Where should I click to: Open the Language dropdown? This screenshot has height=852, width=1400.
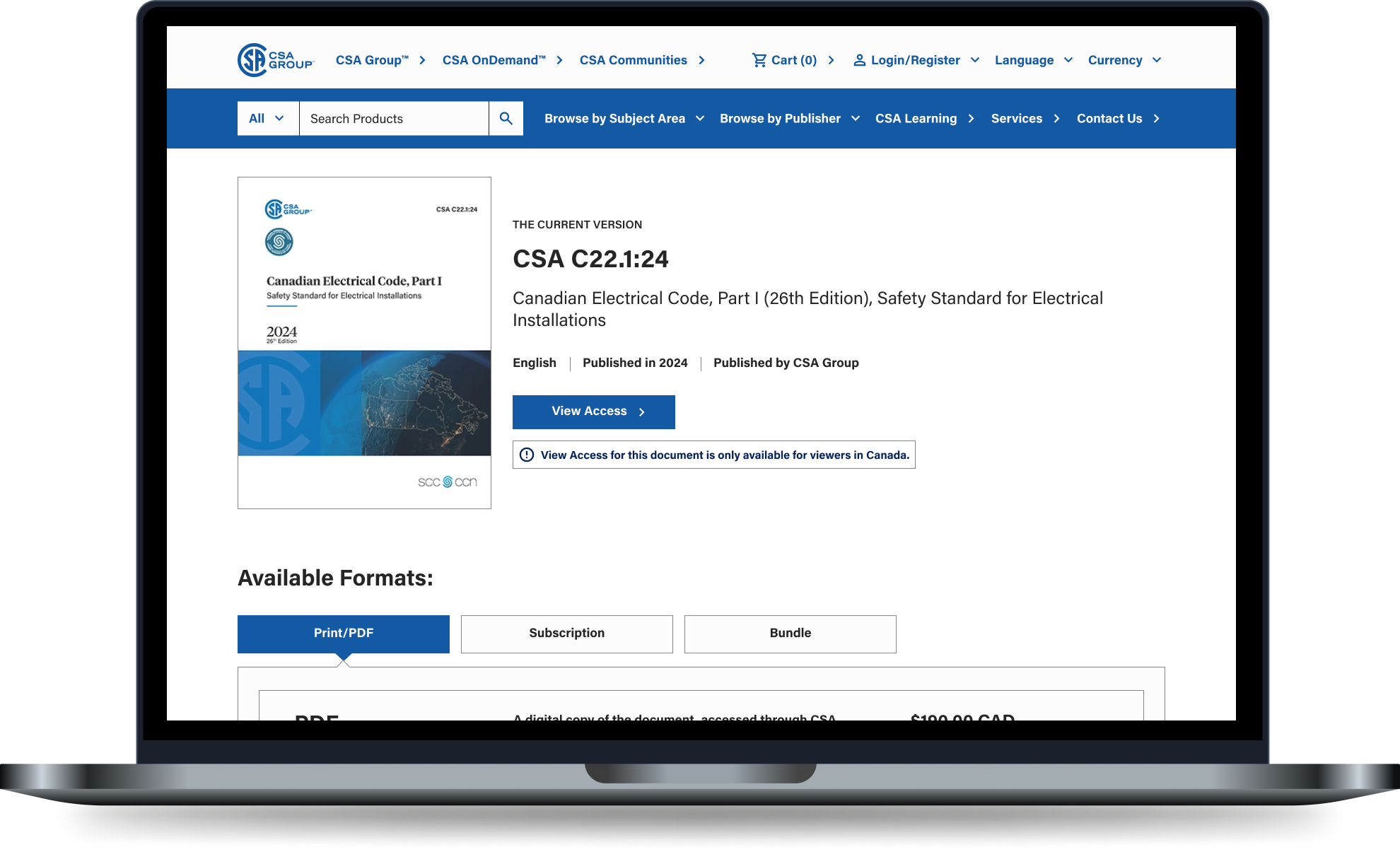1032,60
